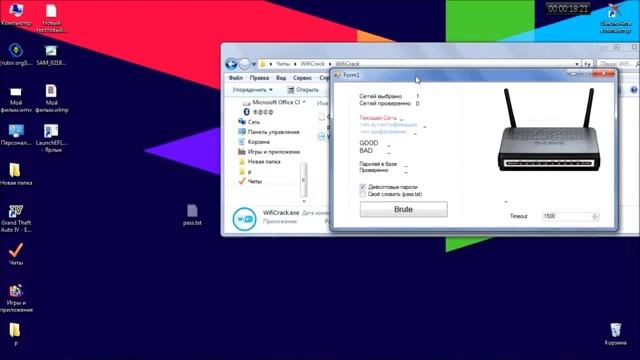Screen dimensions: 640x360
Task: Click the Персонал... desktop icon
Action: 16,135
